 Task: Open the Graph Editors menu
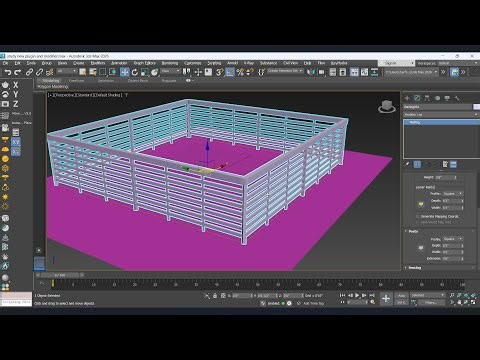tap(145, 63)
